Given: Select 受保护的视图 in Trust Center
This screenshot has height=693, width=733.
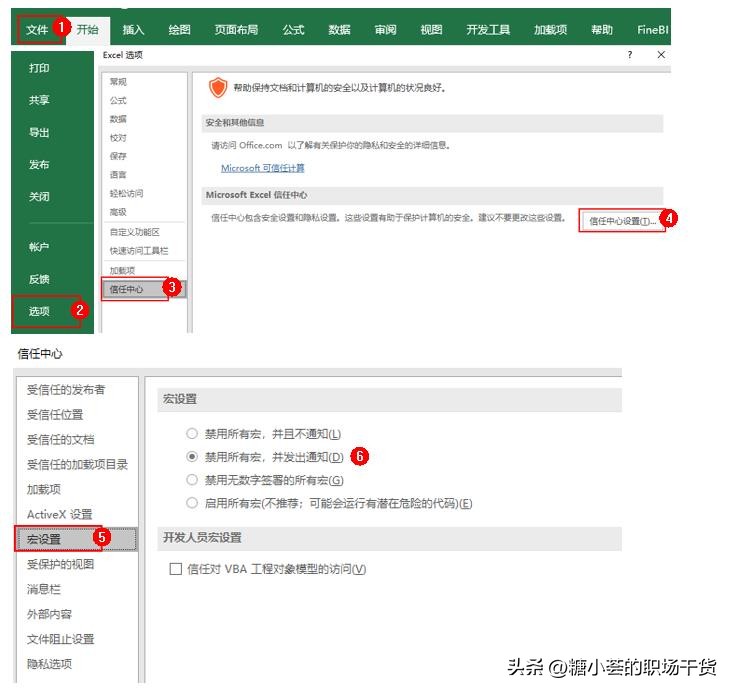Looking at the screenshot, I should pos(60,564).
